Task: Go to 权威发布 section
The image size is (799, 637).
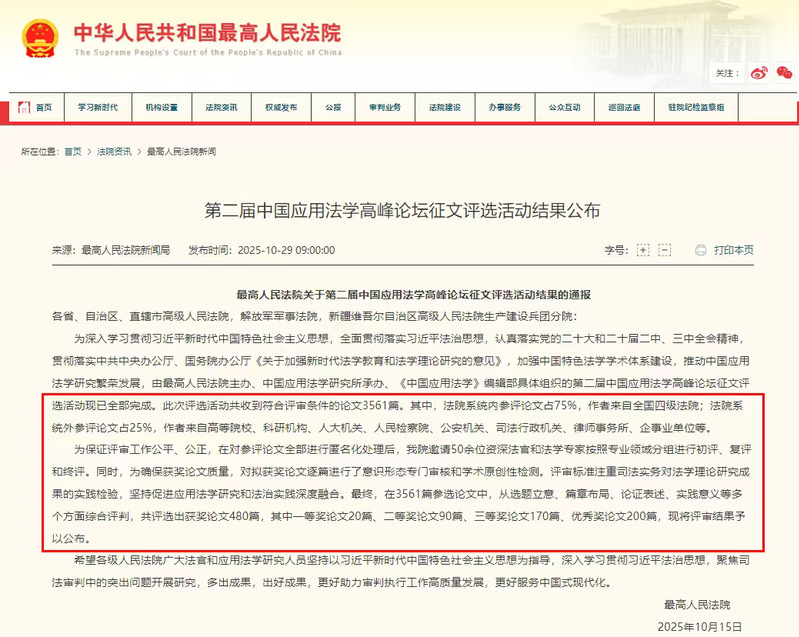Action: pos(281,107)
